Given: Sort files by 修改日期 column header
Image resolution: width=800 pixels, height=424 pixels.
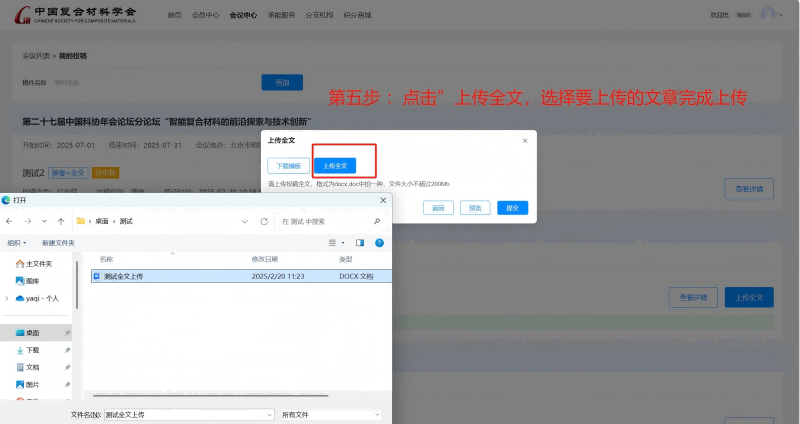Looking at the screenshot, I should [x=266, y=259].
